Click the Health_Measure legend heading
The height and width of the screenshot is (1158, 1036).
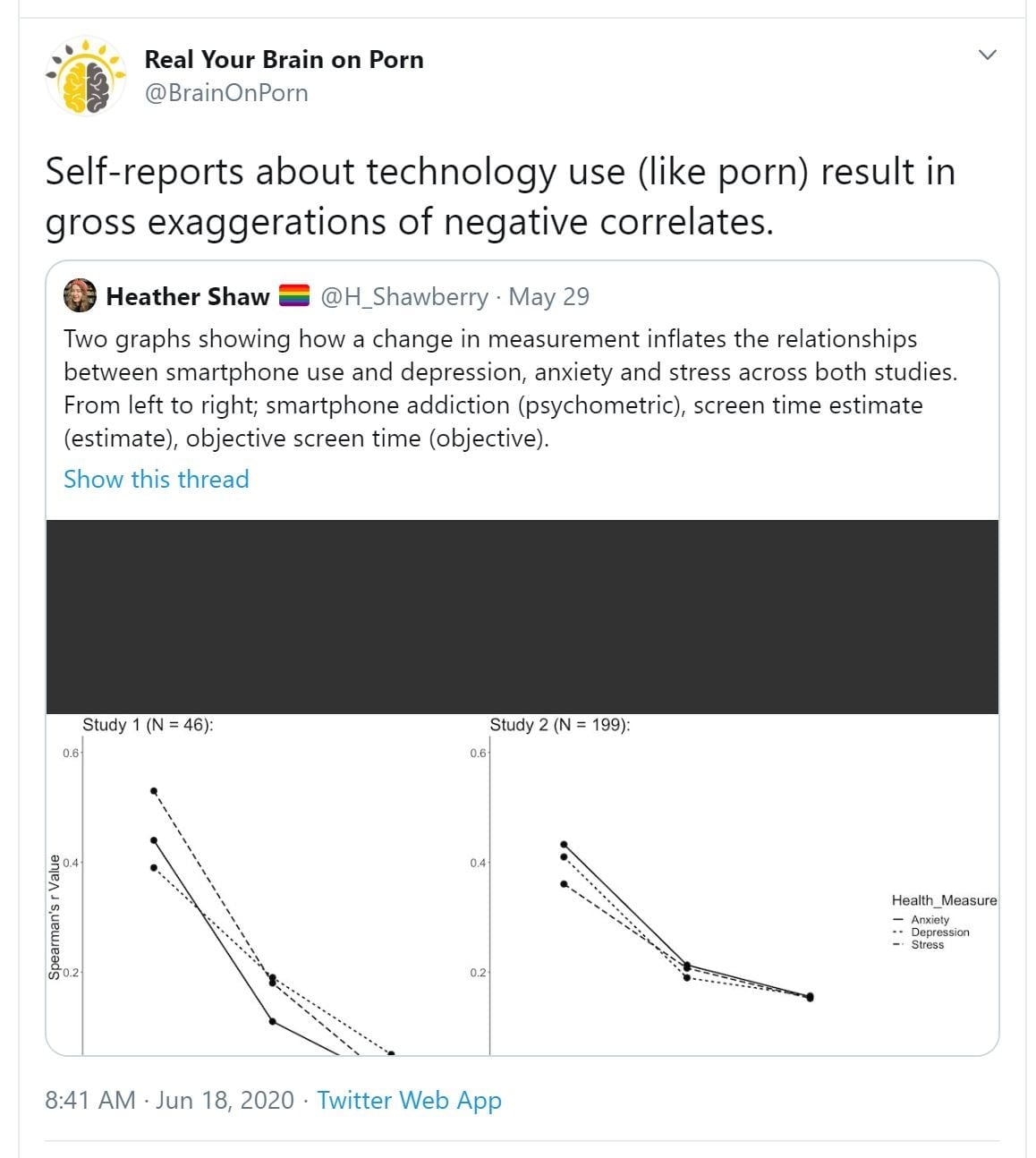tap(944, 900)
